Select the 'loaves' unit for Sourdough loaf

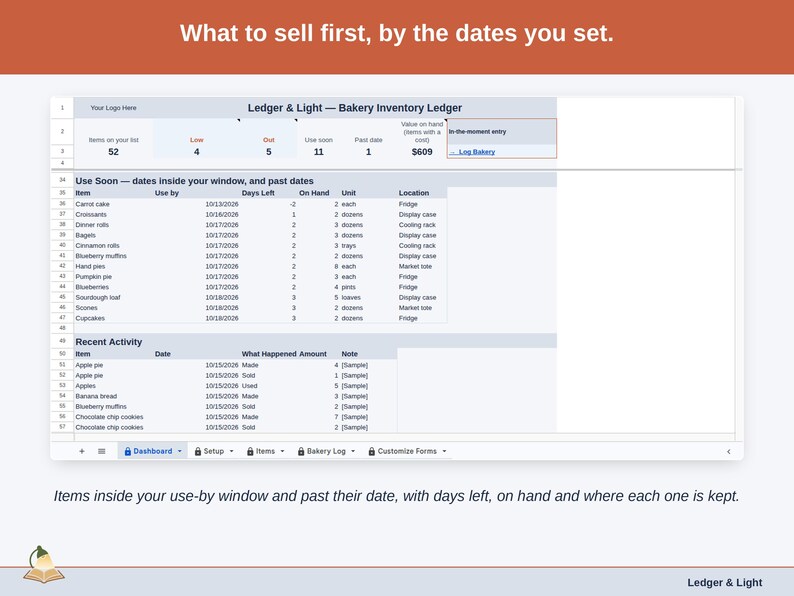coord(368,298)
